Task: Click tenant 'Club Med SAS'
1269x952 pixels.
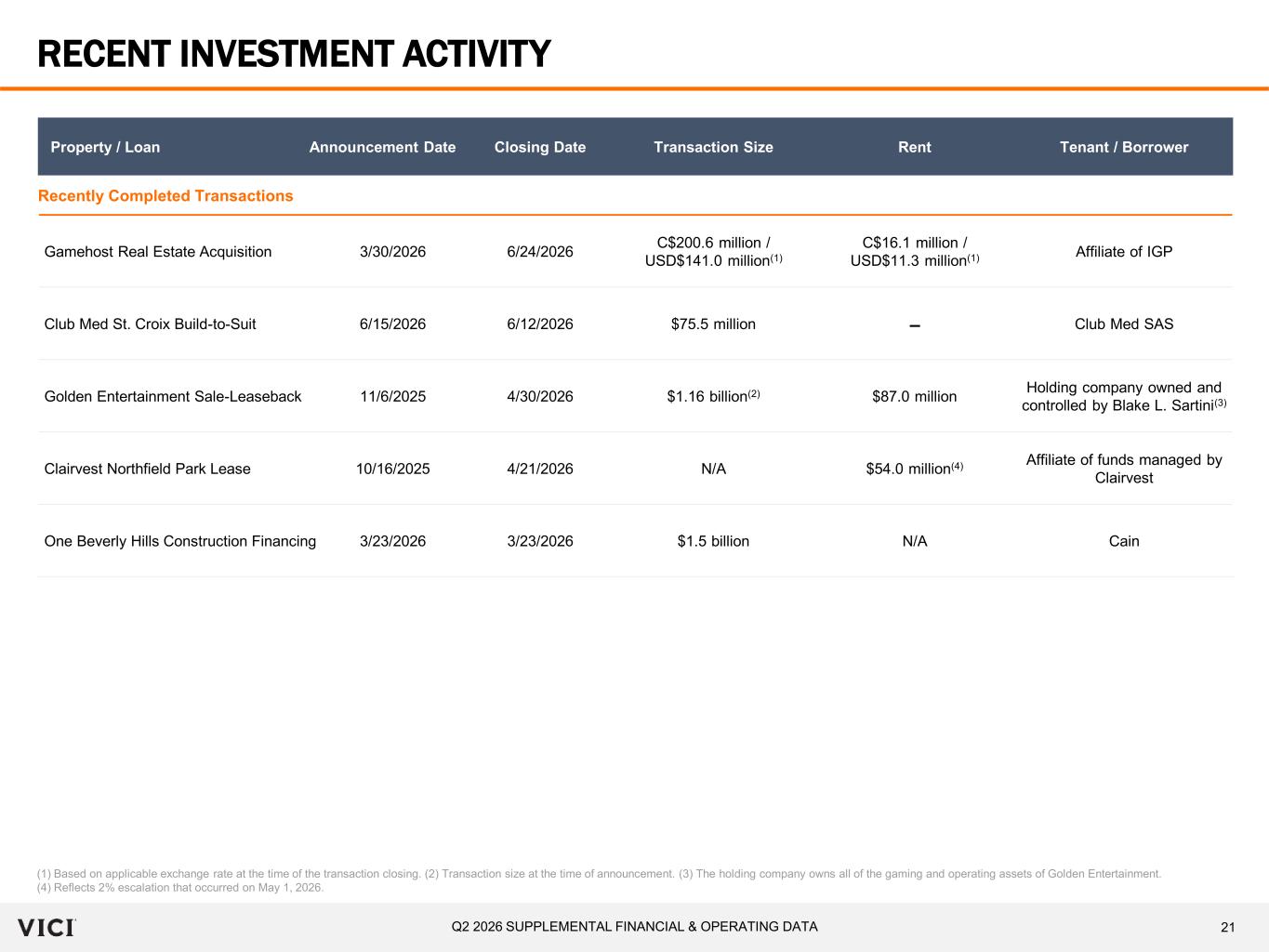Action: [1124, 324]
